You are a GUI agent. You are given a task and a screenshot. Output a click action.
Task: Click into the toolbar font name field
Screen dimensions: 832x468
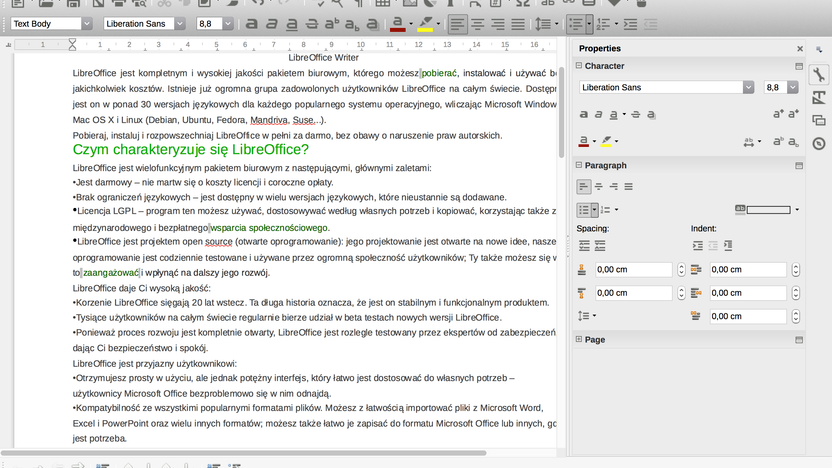pyautogui.click(x=138, y=24)
